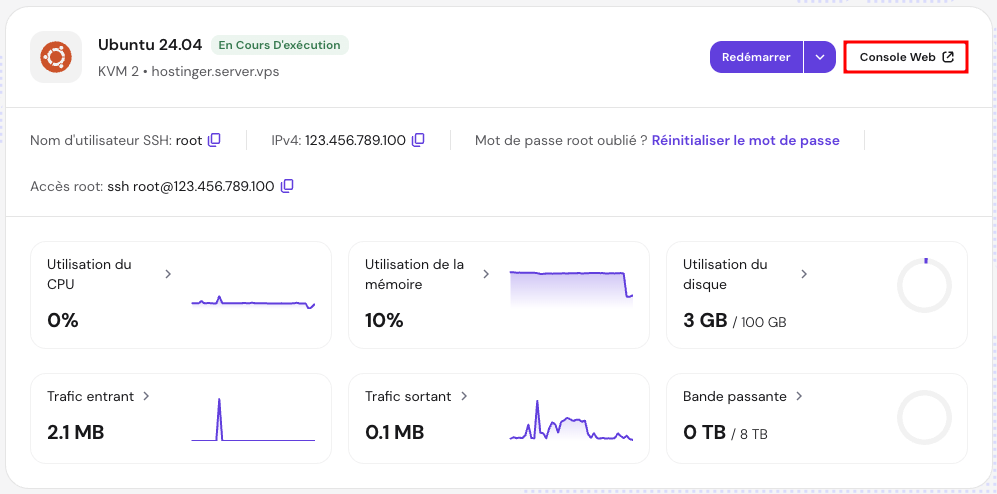Click the 2.1 MB incoming traffic value

coord(76,433)
